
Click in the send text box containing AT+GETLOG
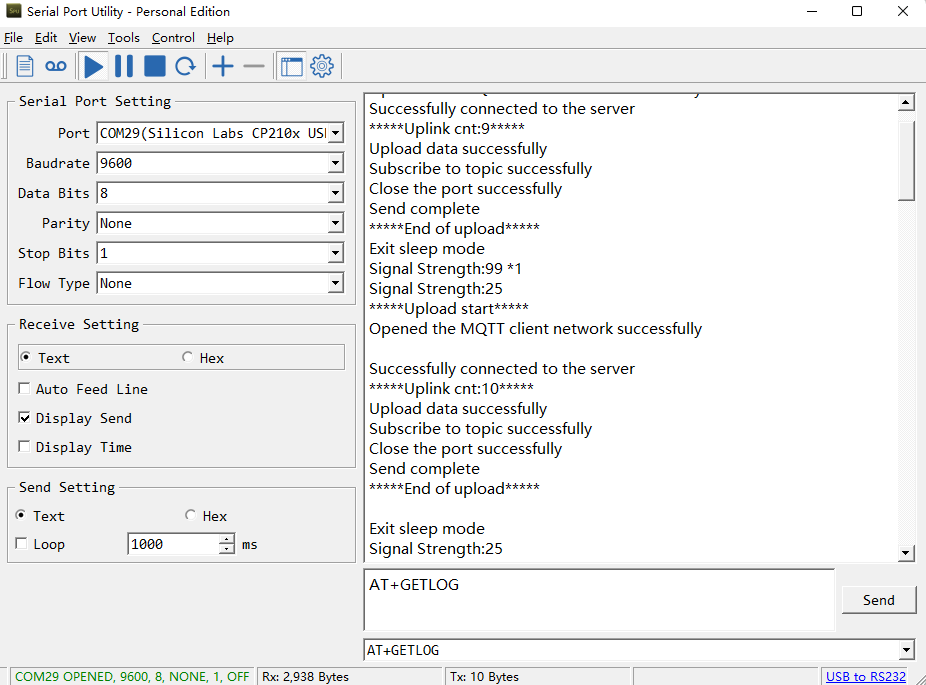click(599, 600)
